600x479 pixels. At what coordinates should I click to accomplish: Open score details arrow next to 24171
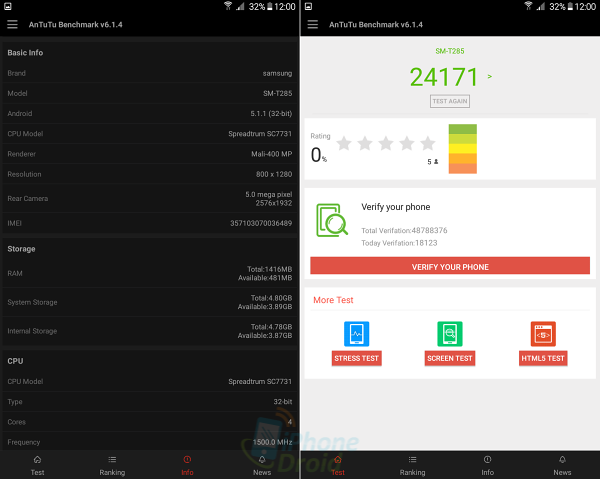click(490, 77)
